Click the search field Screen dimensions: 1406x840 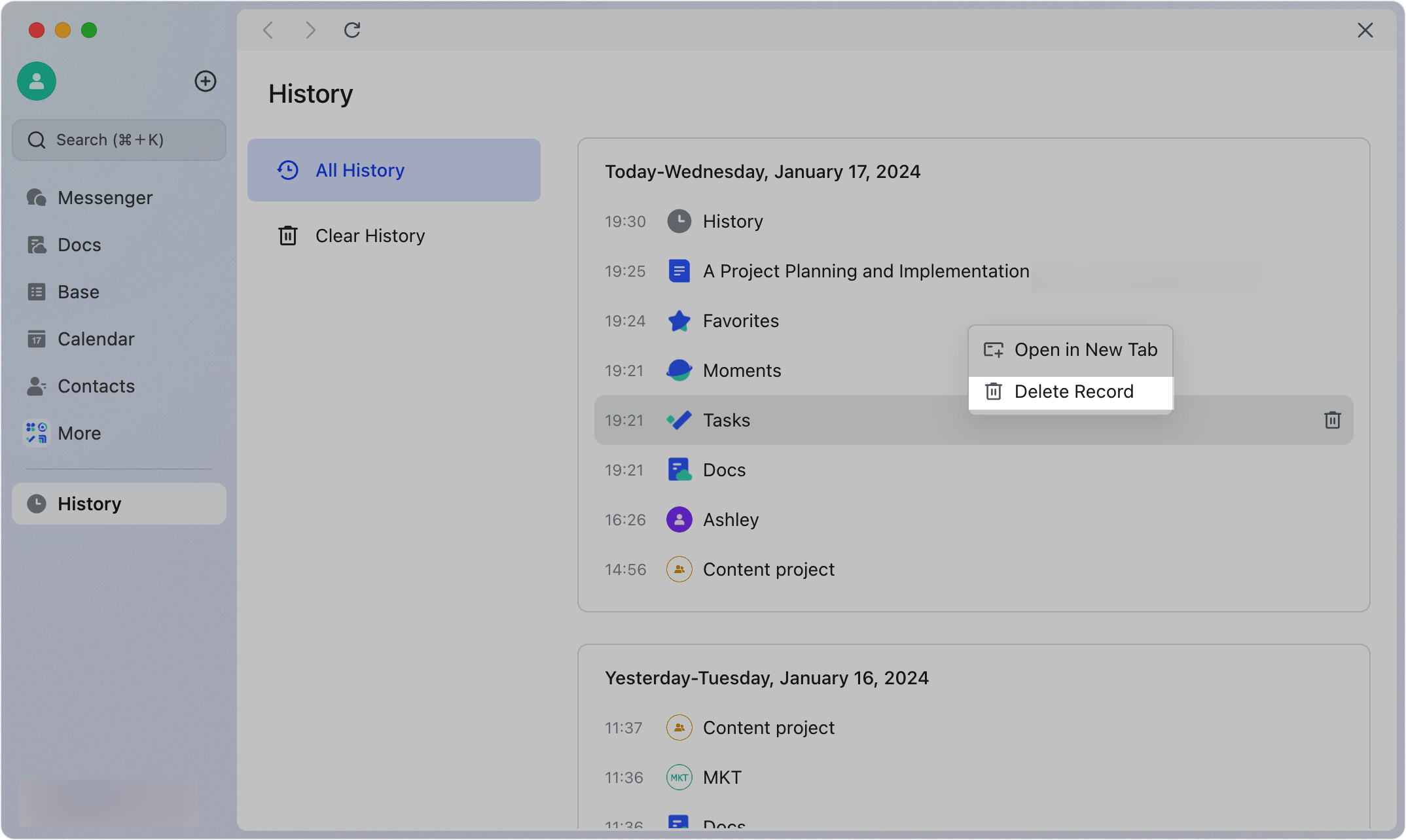(x=119, y=139)
